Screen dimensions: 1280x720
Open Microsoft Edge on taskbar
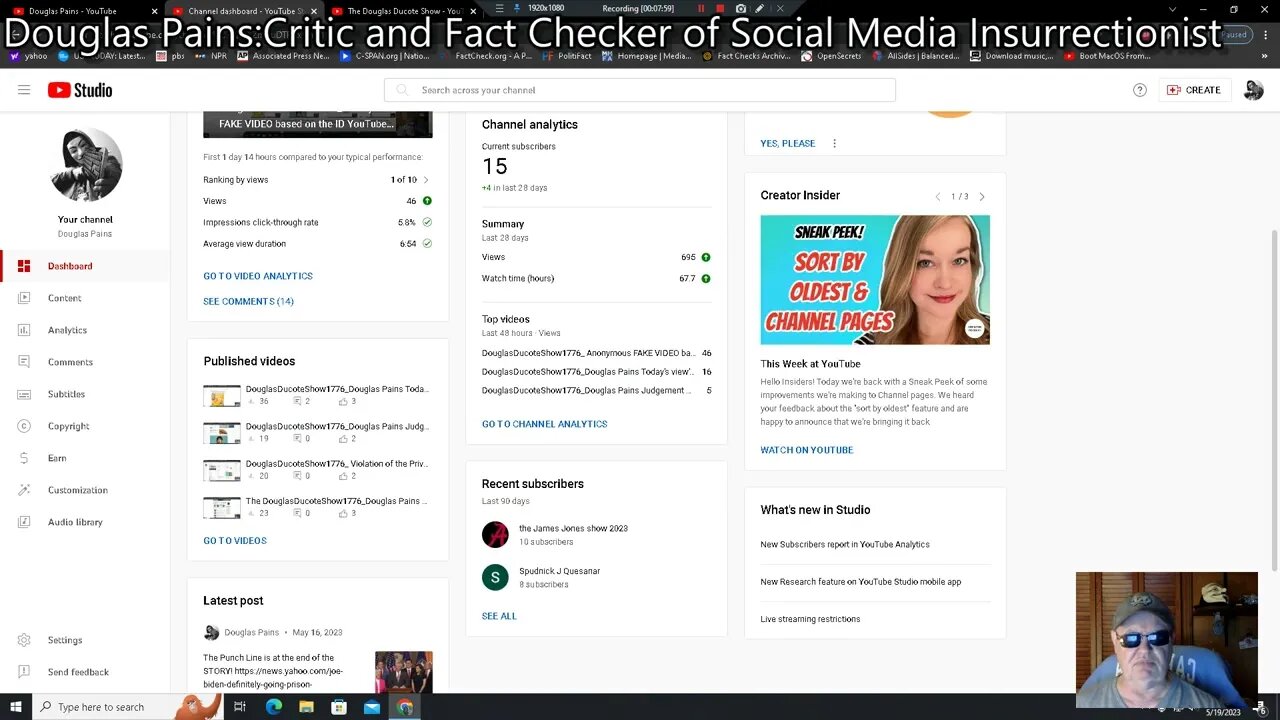pyautogui.click(x=274, y=707)
